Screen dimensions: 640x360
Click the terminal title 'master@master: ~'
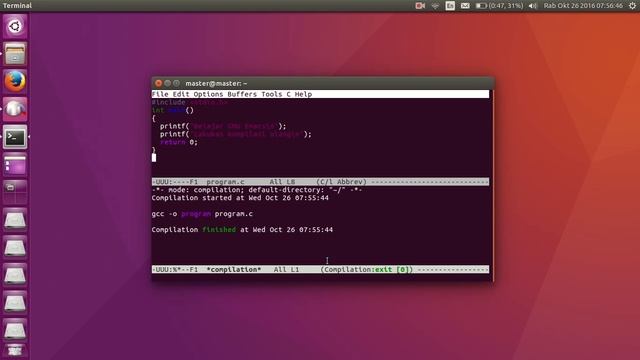pyautogui.click(x=216, y=83)
